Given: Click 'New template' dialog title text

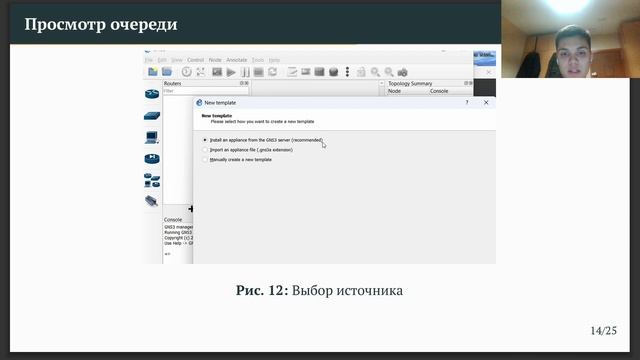Looking at the screenshot, I should (x=220, y=103).
